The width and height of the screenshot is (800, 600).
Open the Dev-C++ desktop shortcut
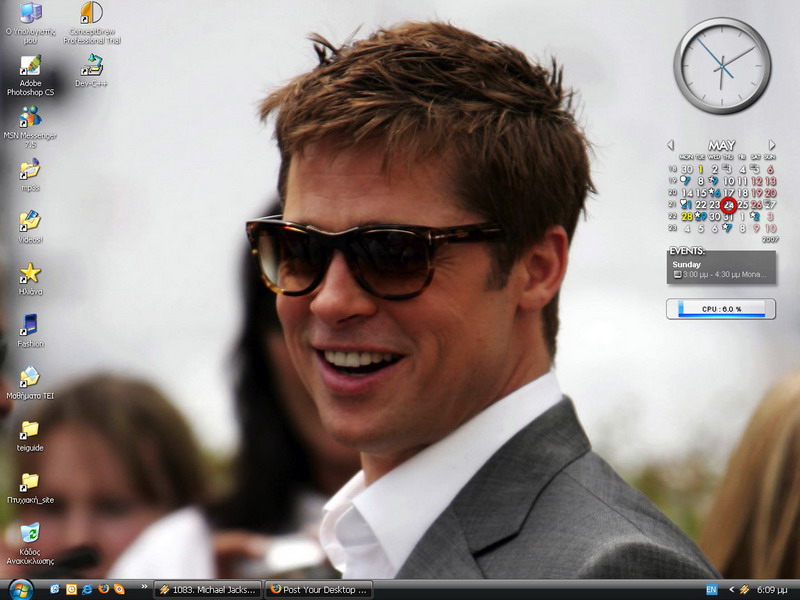click(91, 66)
